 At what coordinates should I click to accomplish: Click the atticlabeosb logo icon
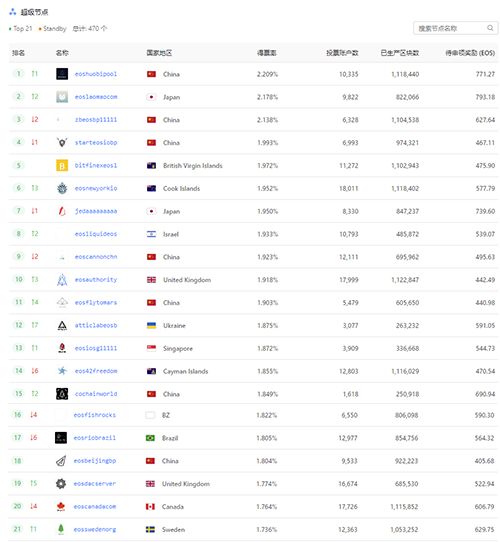click(x=62, y=325)
